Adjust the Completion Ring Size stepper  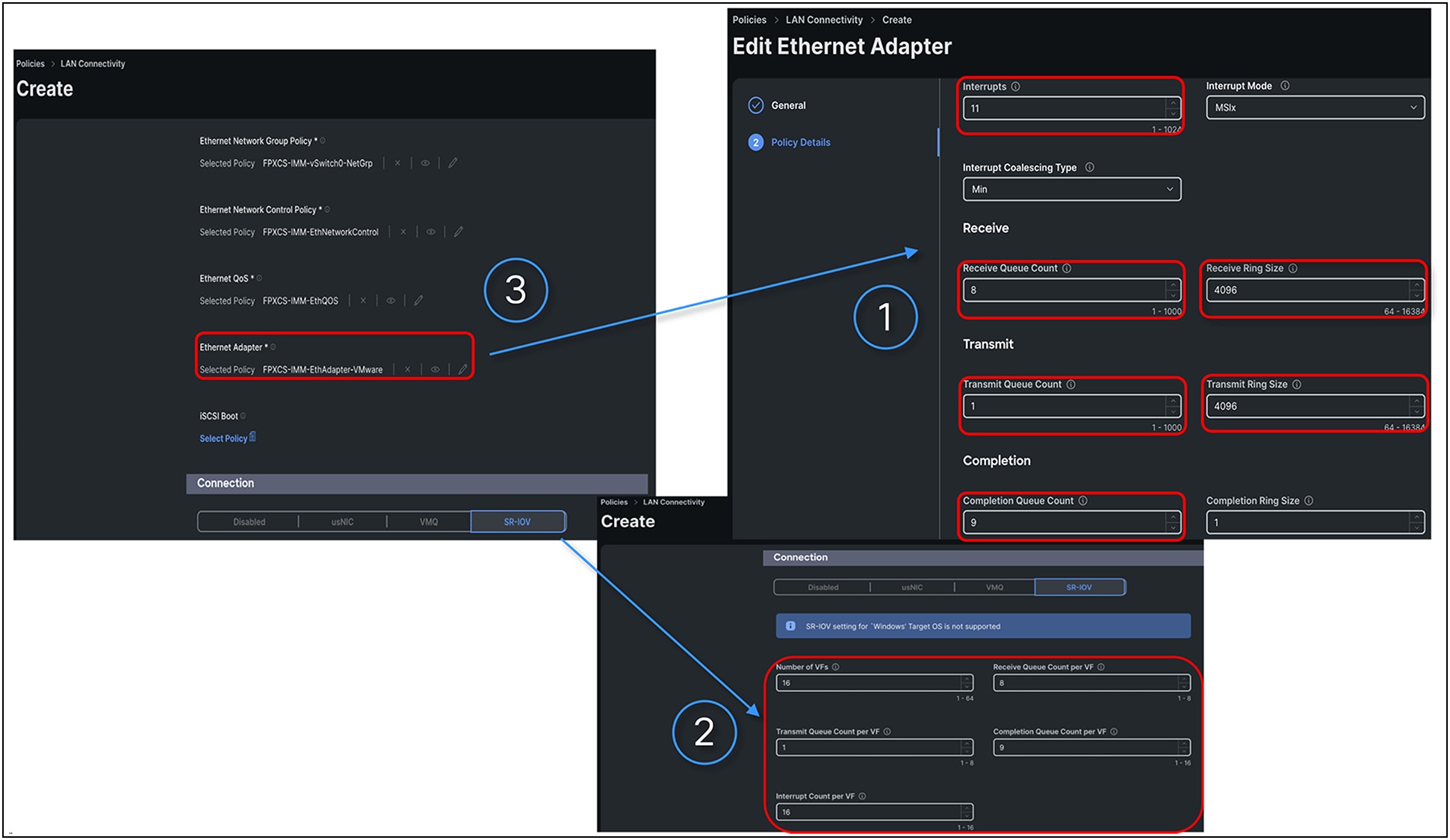click(1416, 523)
